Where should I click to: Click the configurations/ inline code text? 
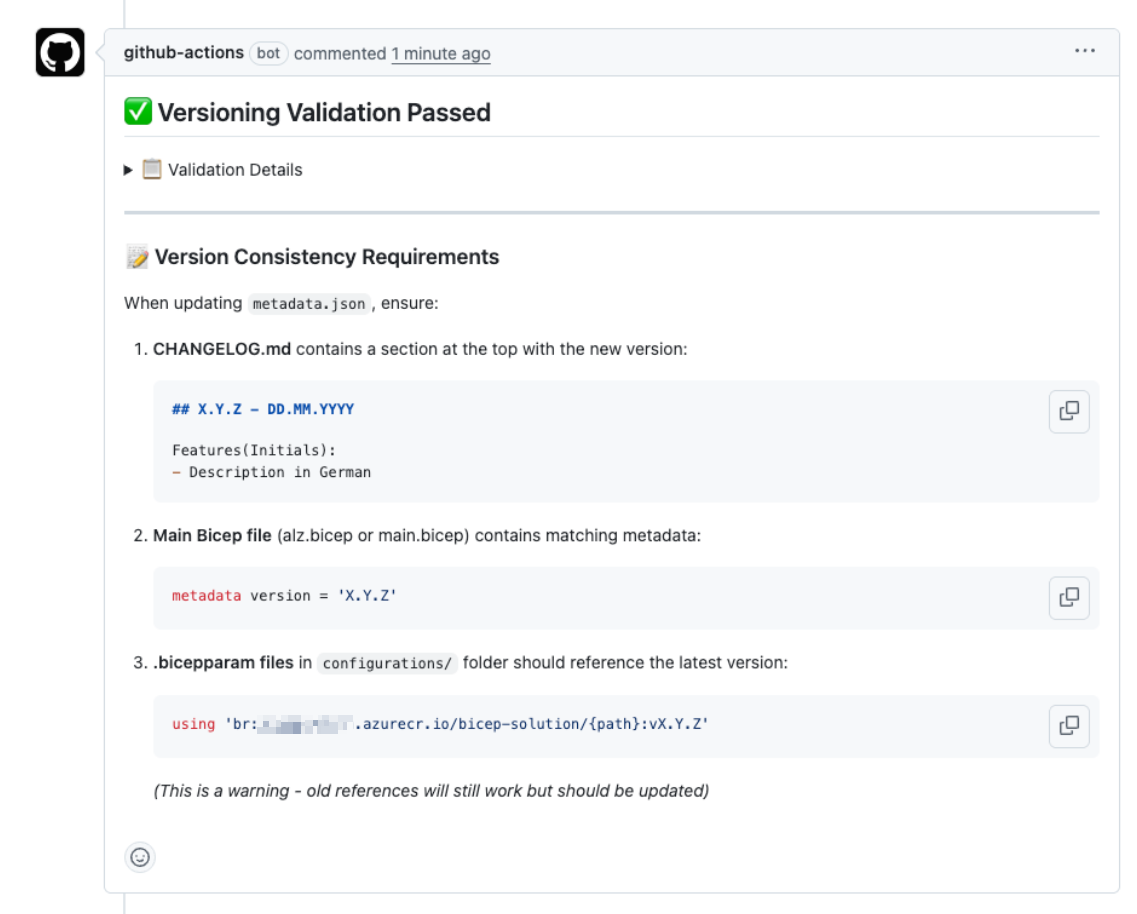pyautogui.click(x=387, y=663)
